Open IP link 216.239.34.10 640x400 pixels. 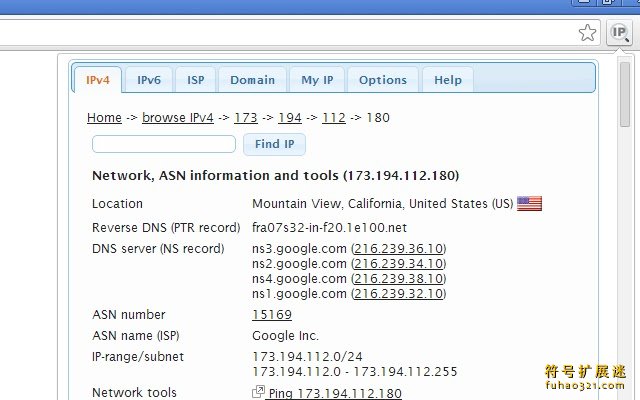pos(399,264)
